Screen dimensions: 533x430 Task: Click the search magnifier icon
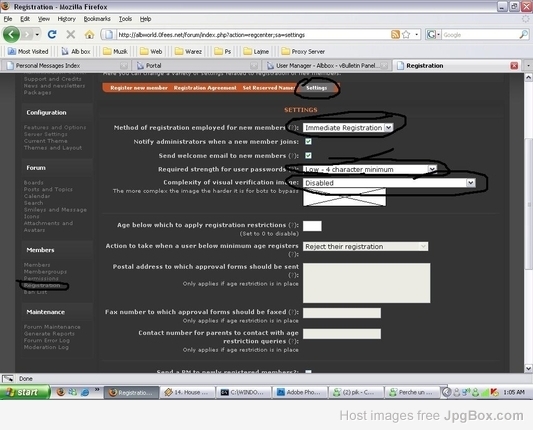524,34
